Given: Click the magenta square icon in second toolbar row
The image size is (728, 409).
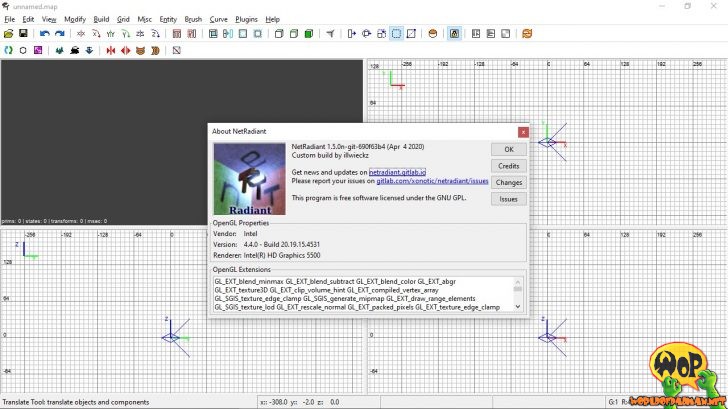Looking at the screenshot, I should [x=38, y=49].
